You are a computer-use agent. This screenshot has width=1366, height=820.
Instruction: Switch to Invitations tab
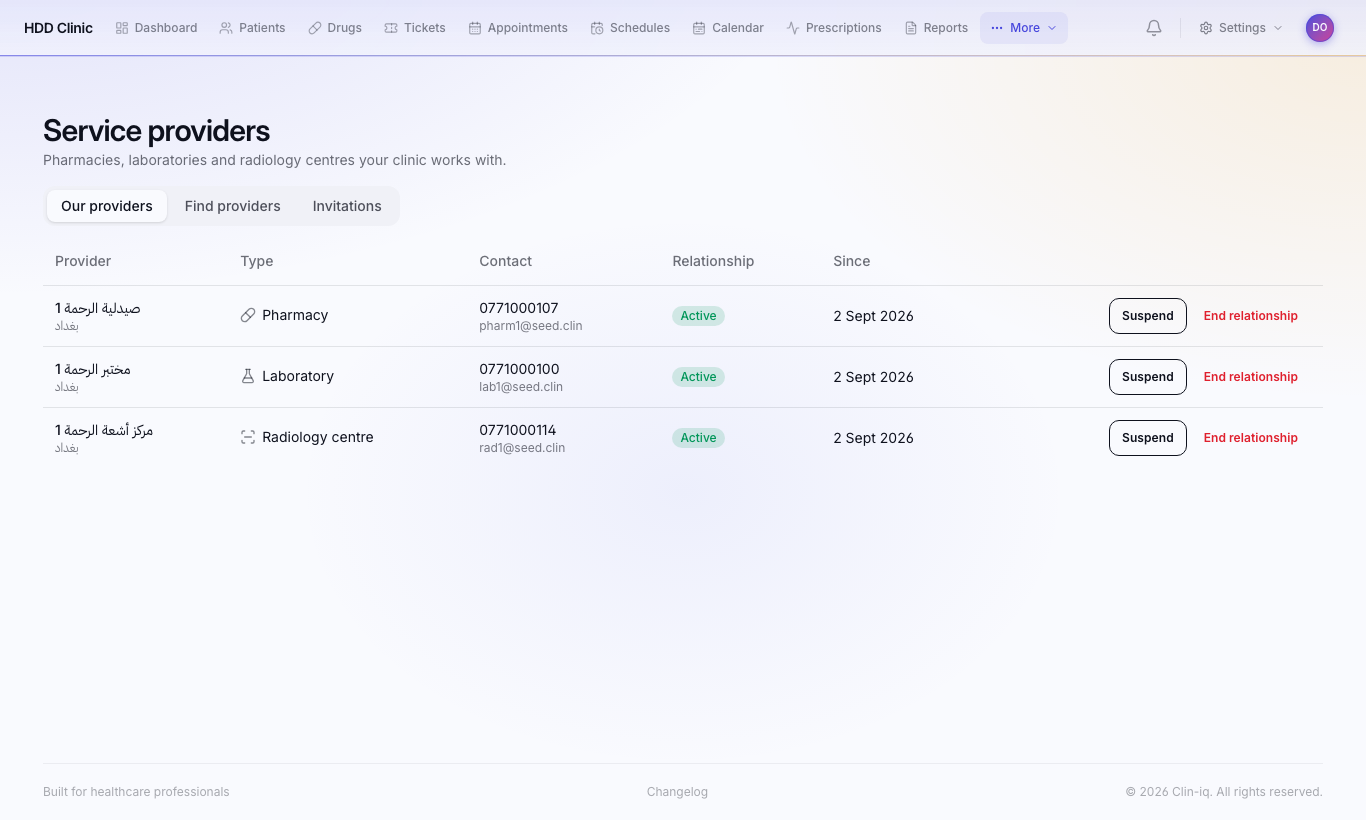coord(347,206)
